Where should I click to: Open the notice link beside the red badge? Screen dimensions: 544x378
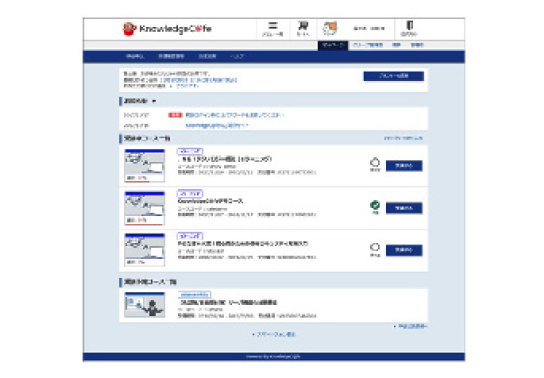pyautogui.click(x=235, y=115)
